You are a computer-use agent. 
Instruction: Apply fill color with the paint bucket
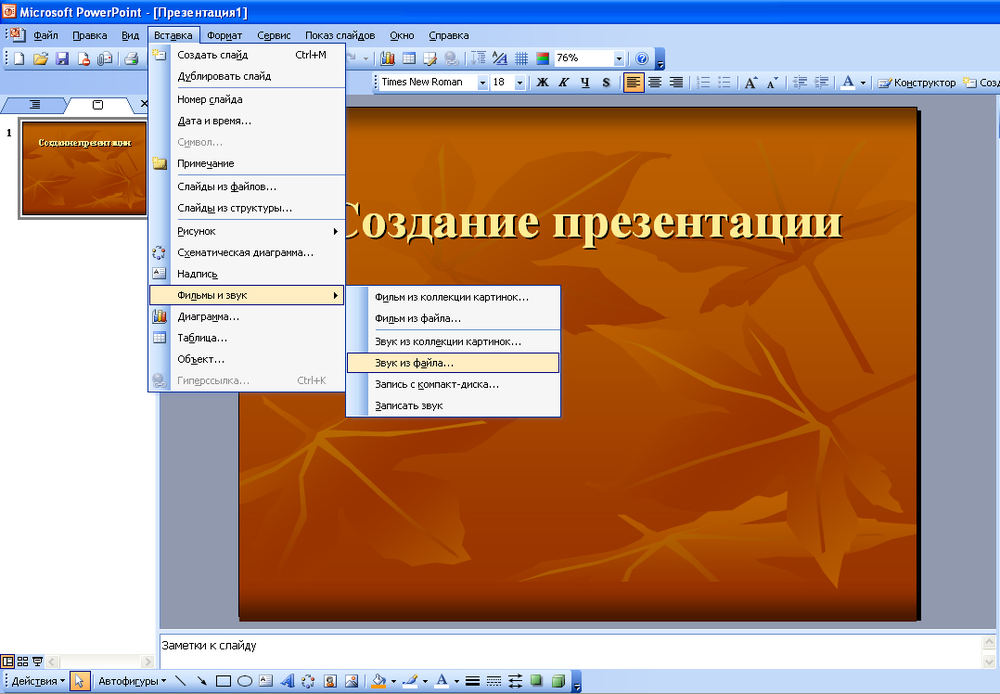point(379,681)
